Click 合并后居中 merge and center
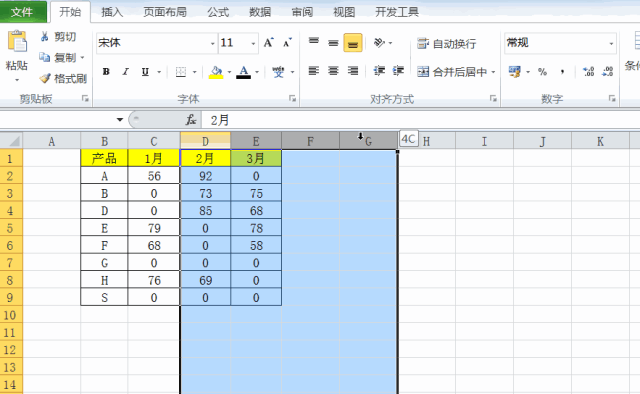640x394 pixels. click(452, 72)
